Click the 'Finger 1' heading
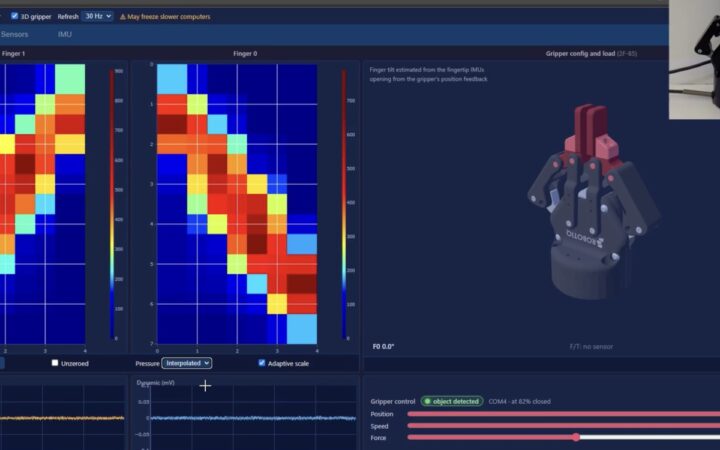The height and width of the screenshot is (450, 720). point(13,53)
